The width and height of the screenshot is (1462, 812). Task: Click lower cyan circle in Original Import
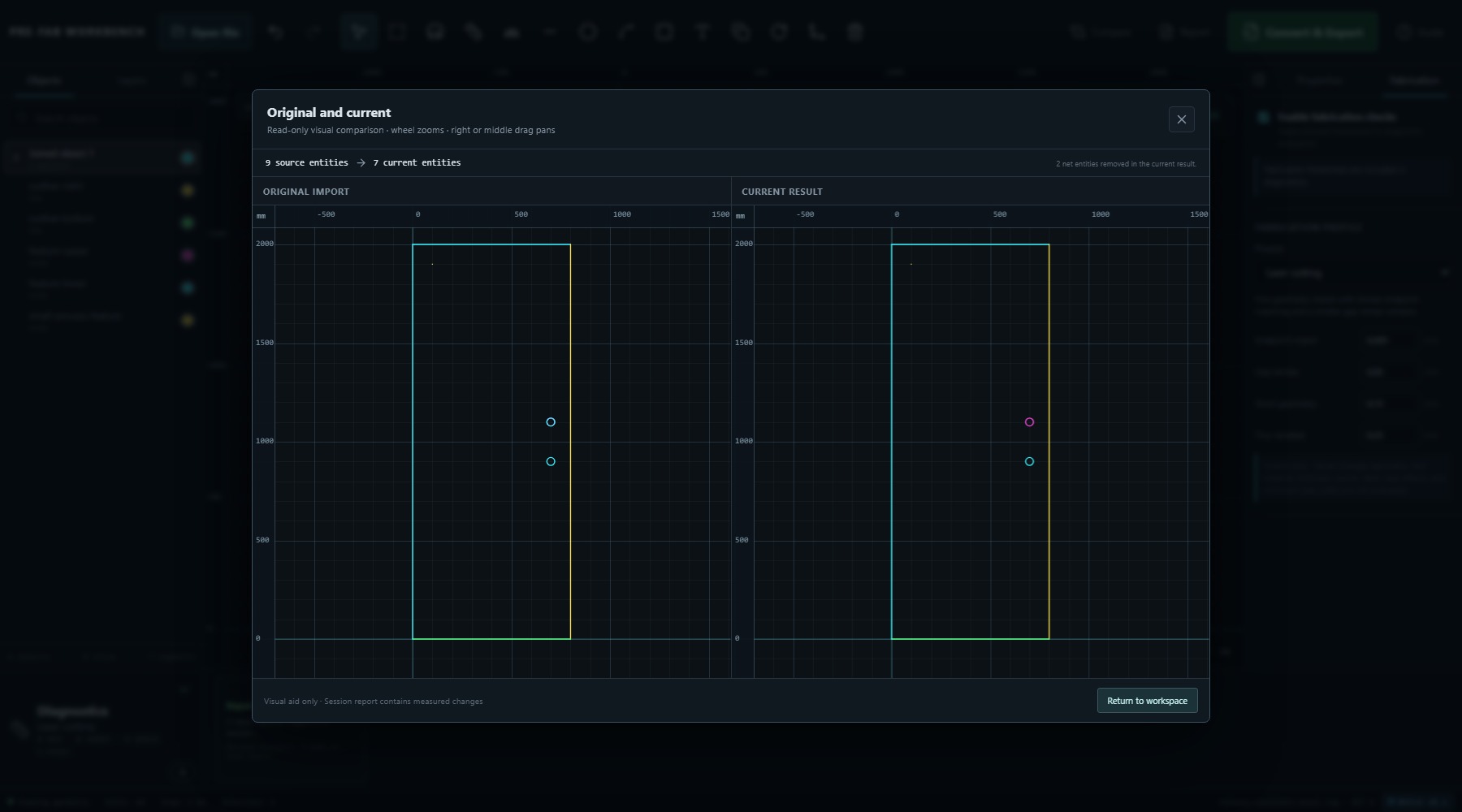pos(551,461)
